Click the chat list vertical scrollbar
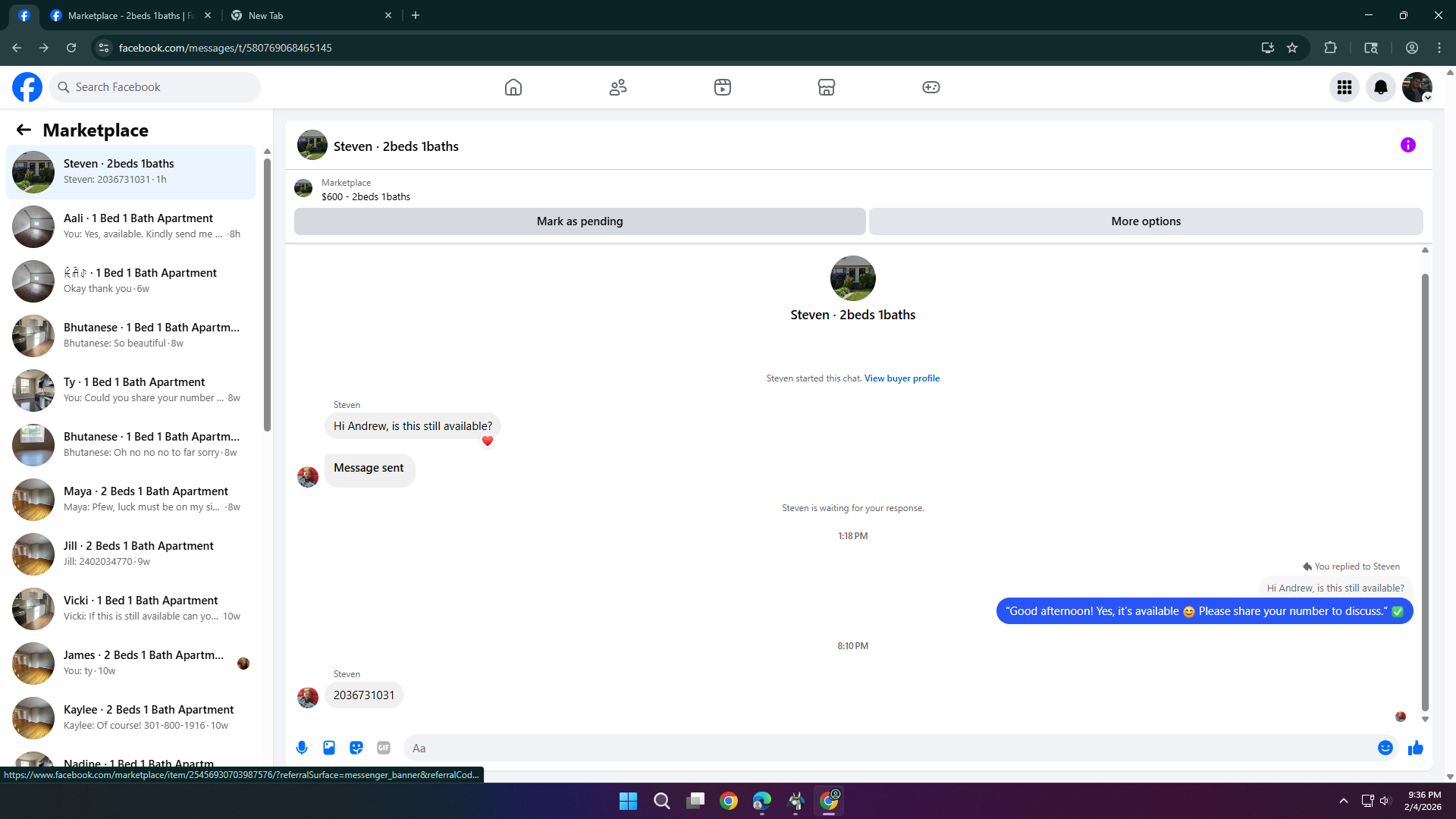Viewport: 1456px width, 819px height. pyautogui.click(x=267, y=296)
